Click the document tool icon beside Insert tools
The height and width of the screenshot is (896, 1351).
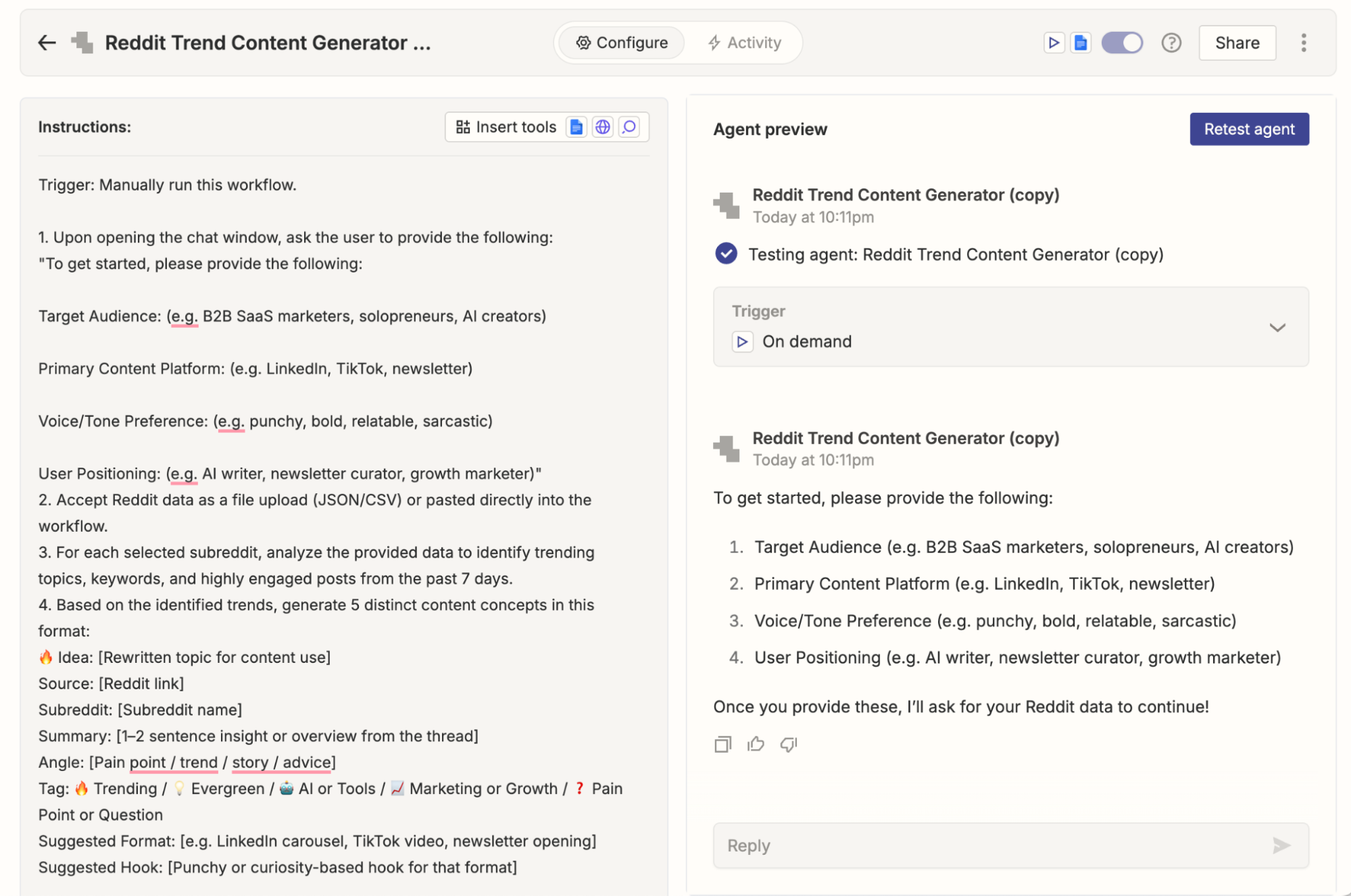click(x=576, y=127)
